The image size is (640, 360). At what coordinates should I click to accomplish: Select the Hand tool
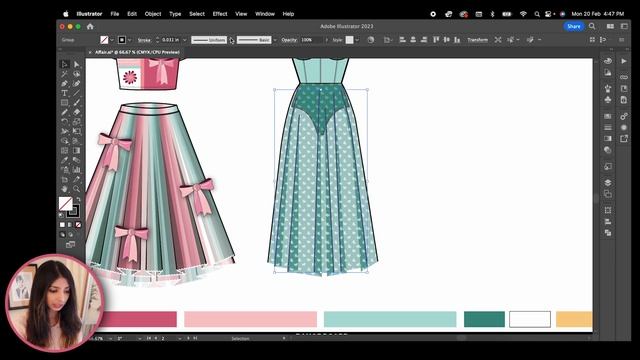(64, 189)
